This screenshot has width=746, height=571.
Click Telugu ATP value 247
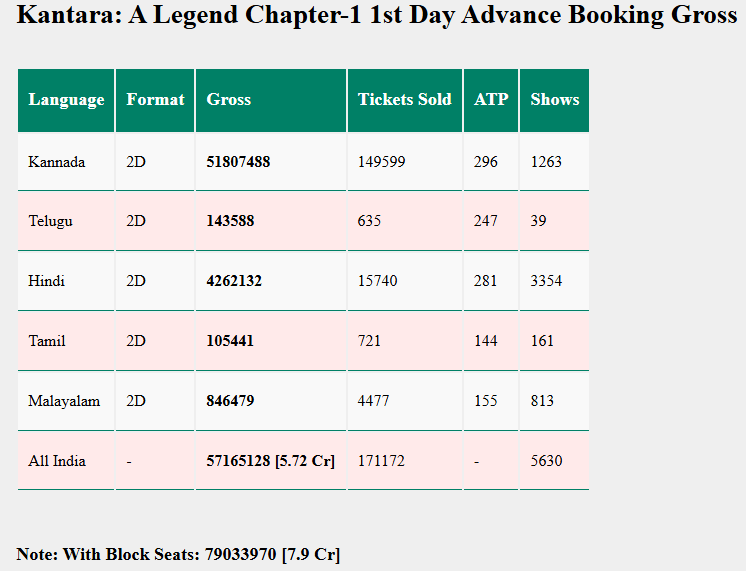(486, 221)
